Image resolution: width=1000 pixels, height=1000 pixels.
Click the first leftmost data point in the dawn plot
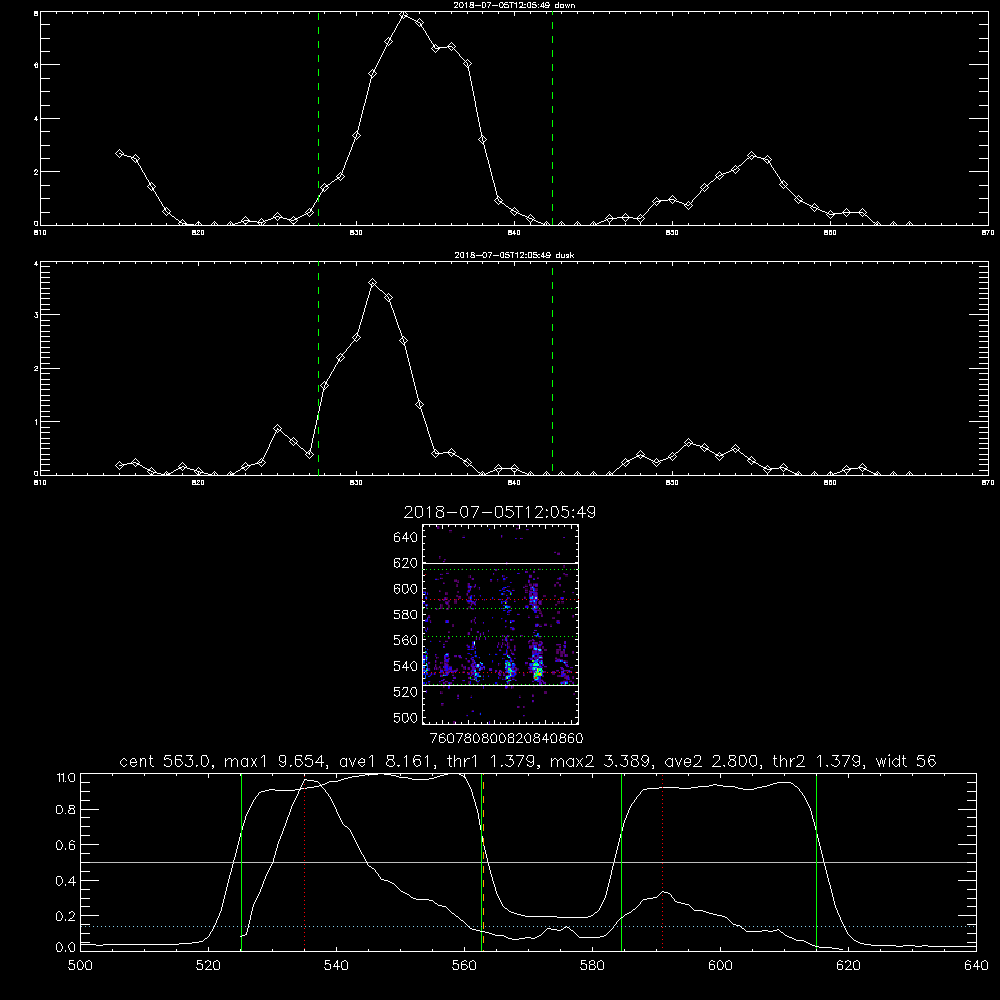coord(119,154)
